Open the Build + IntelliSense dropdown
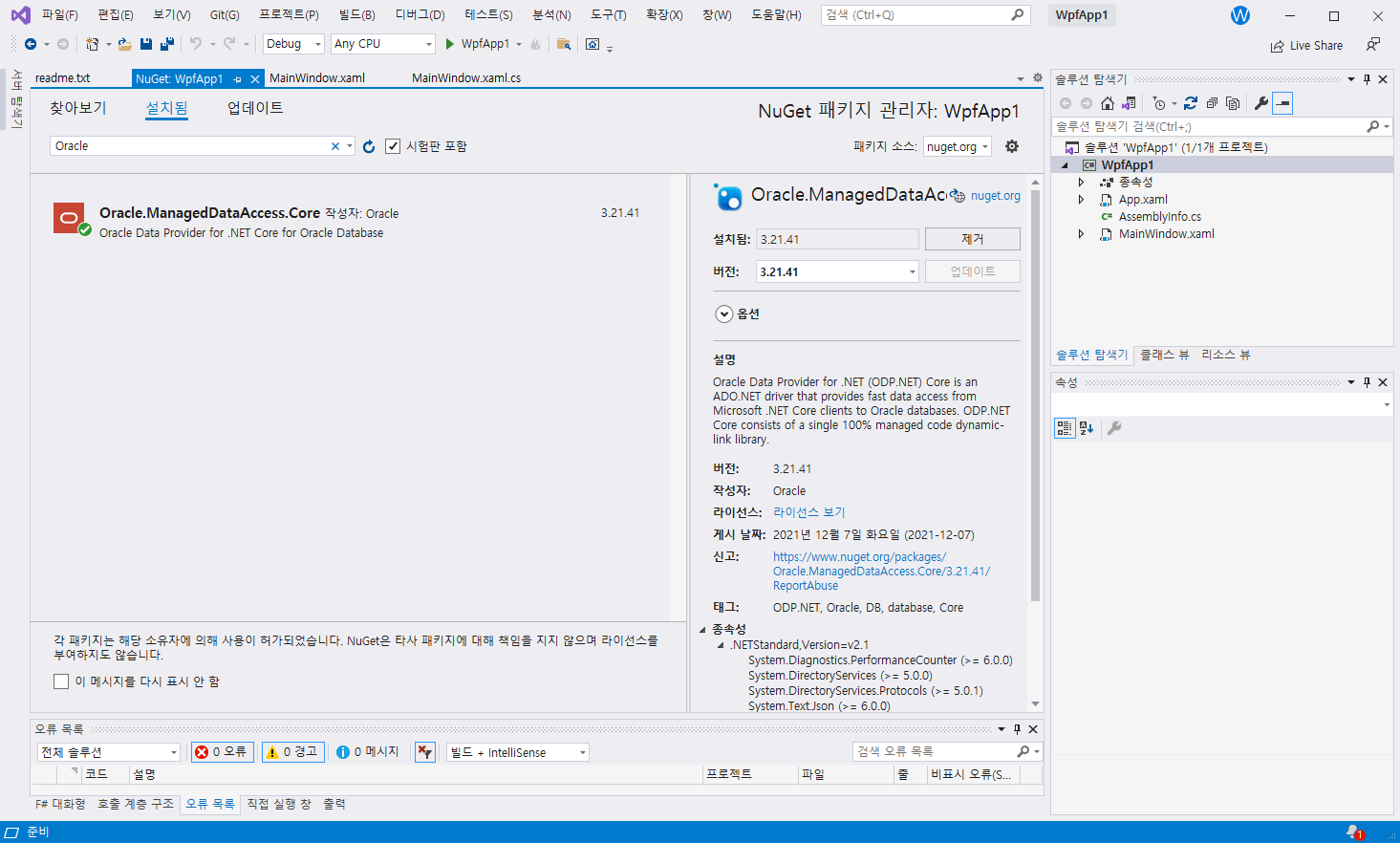This screenshot has height=843, width=1400. tap(517, 752)
